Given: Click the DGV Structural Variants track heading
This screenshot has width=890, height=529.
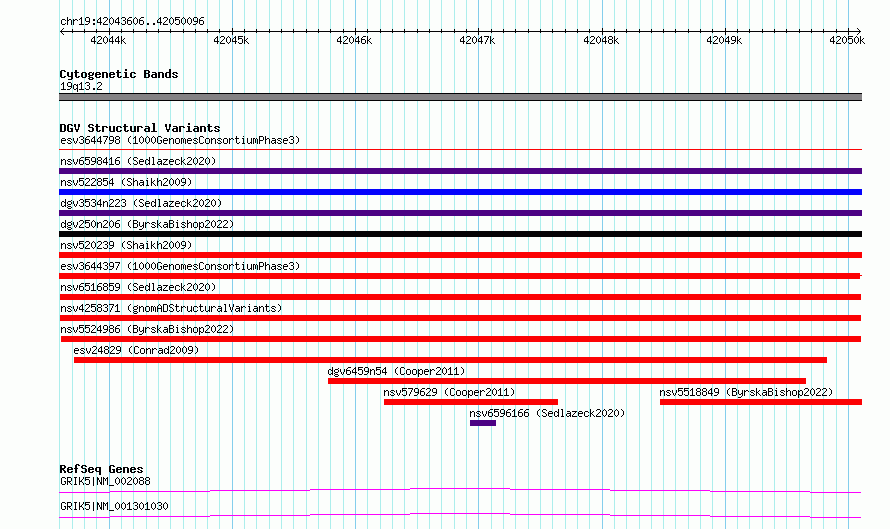Looking at the screenshot, I should click(x=140, y=128).
